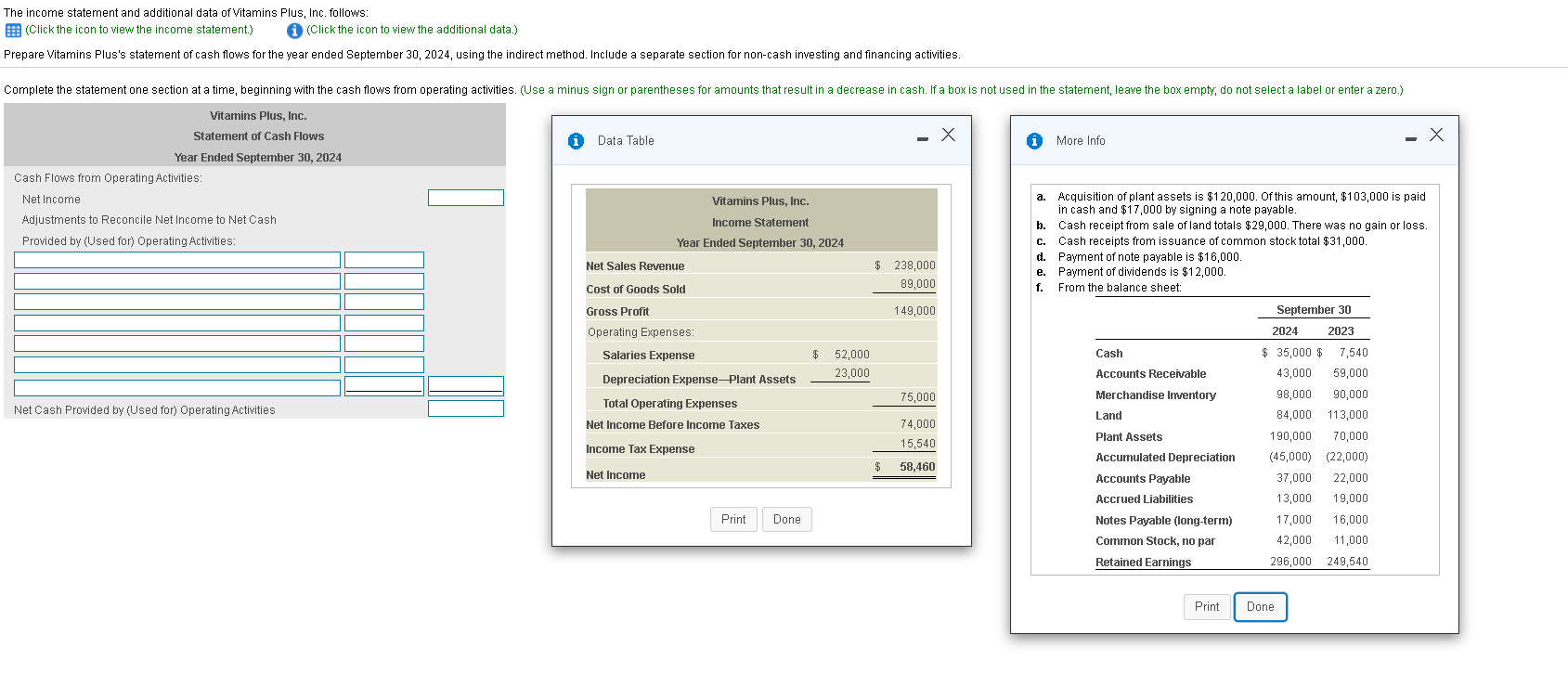Open the income statement via the table icon

pyautogui.click(x=13, y=31)
